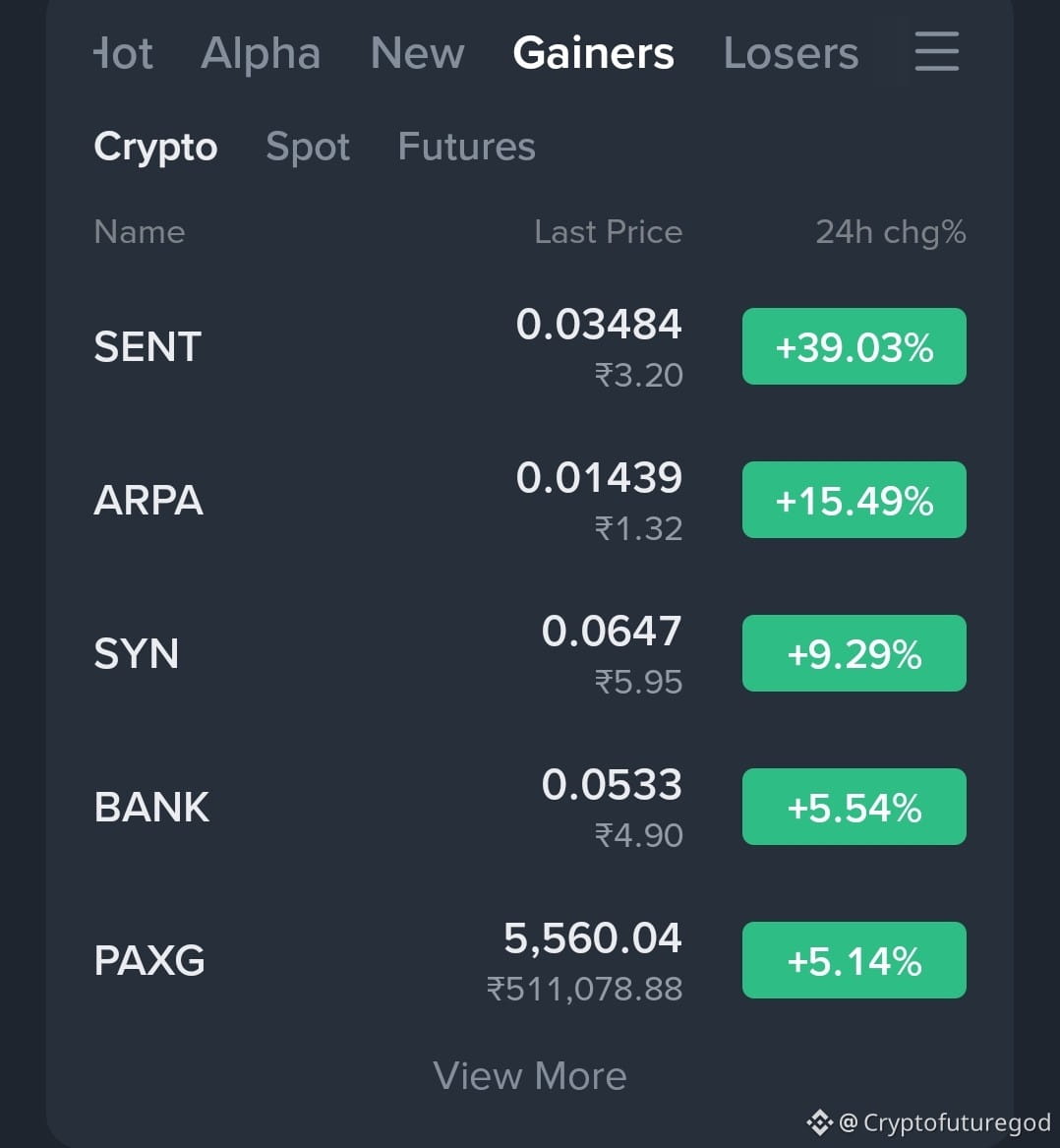The image size is (1060, 1148).
Task: Select the Gainers tab
Action: (593, 53)
